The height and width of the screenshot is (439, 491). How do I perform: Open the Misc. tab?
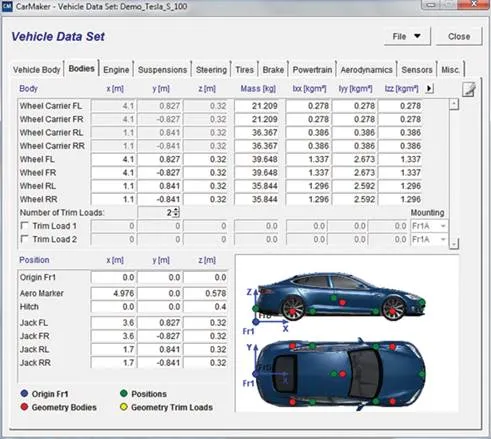pos(451,70)
